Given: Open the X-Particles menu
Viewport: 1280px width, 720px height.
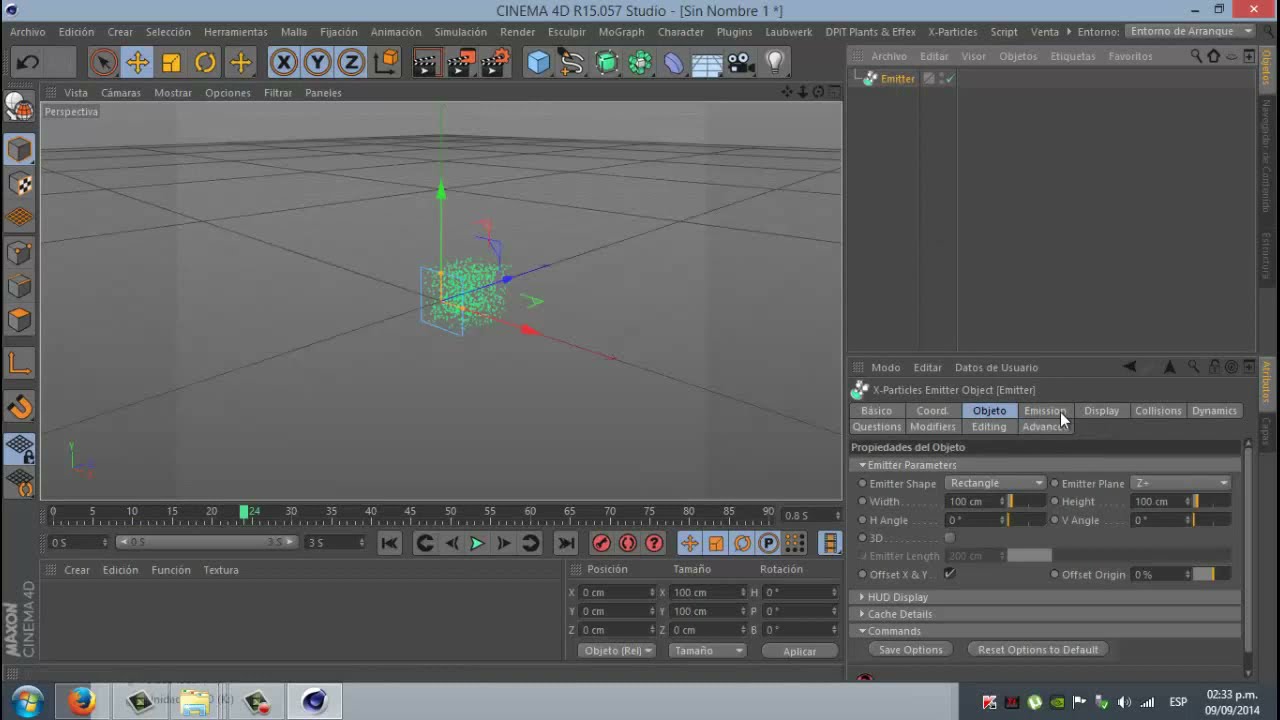Looking at the screenshot, I should pos(952,32).
